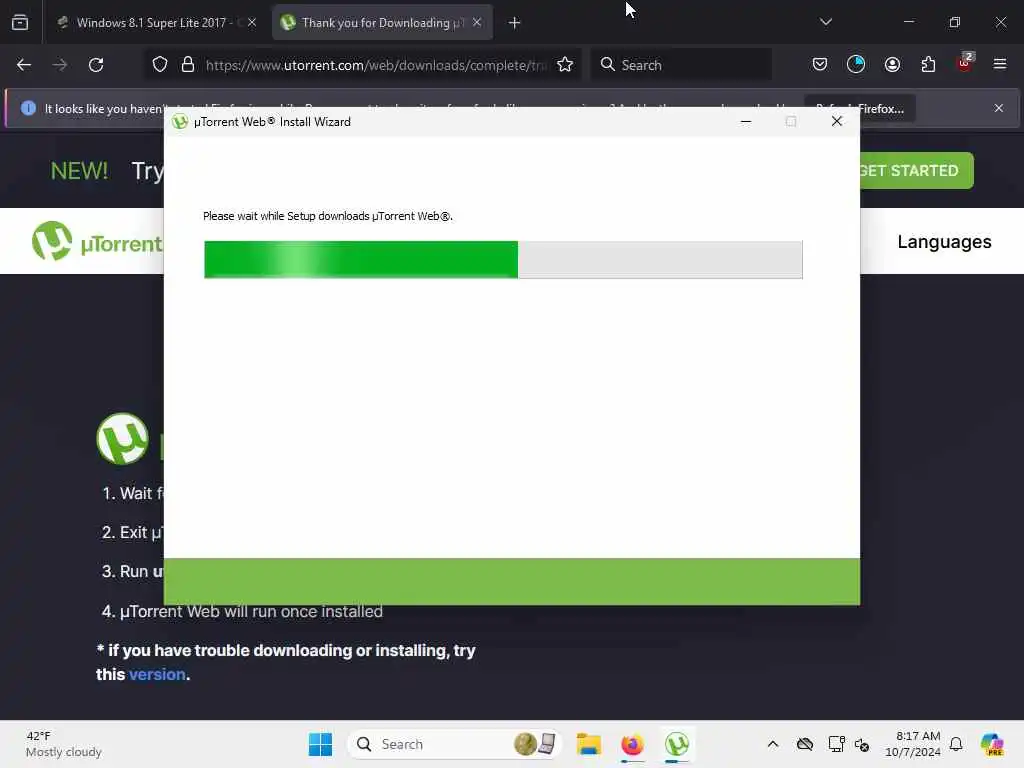Click the Firefox Search field

[x=681, y=65]
